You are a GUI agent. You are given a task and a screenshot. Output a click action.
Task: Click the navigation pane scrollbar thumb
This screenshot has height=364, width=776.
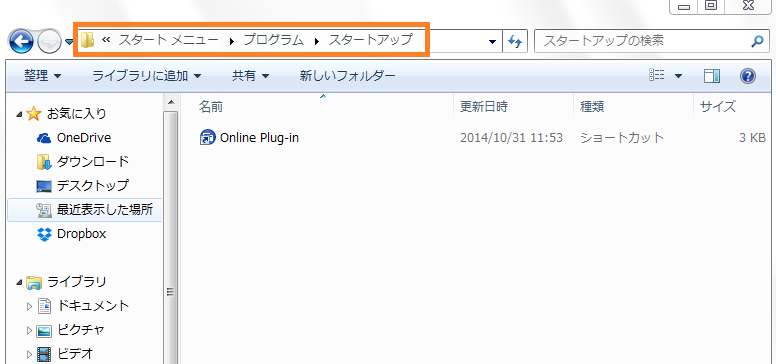pyautogui.click(x=170, y=238)
